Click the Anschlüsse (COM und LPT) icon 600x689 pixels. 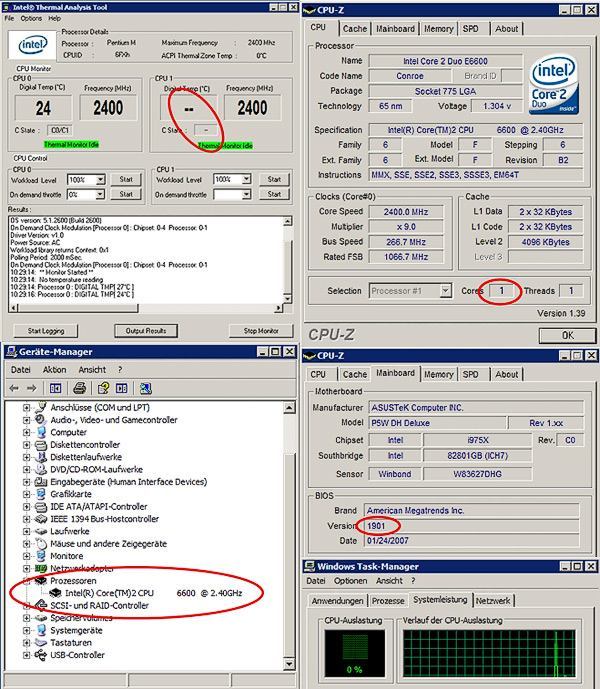click(x=41, y=407)
